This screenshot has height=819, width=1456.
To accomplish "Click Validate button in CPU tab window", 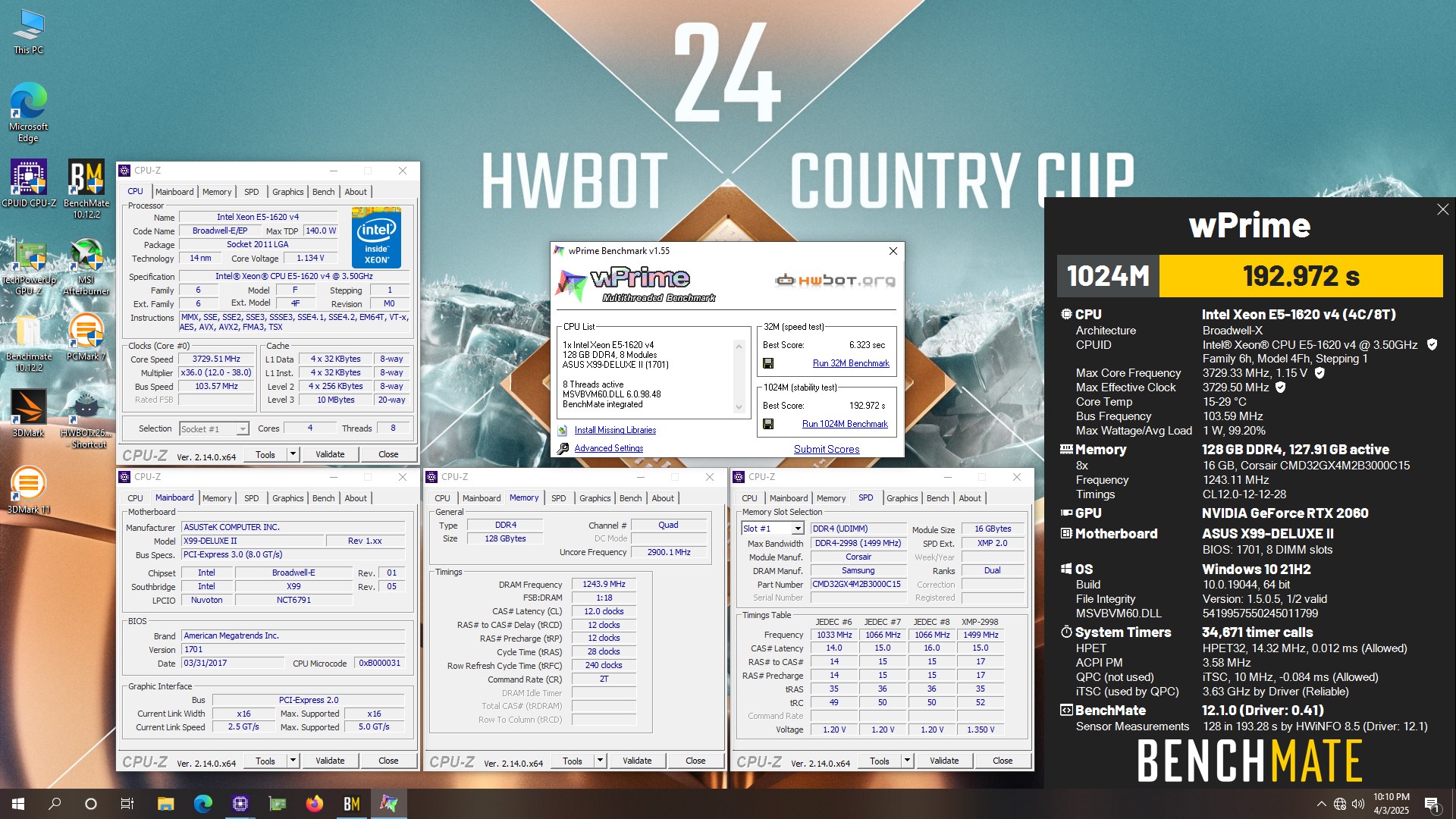I will click(x=330, y=454).
